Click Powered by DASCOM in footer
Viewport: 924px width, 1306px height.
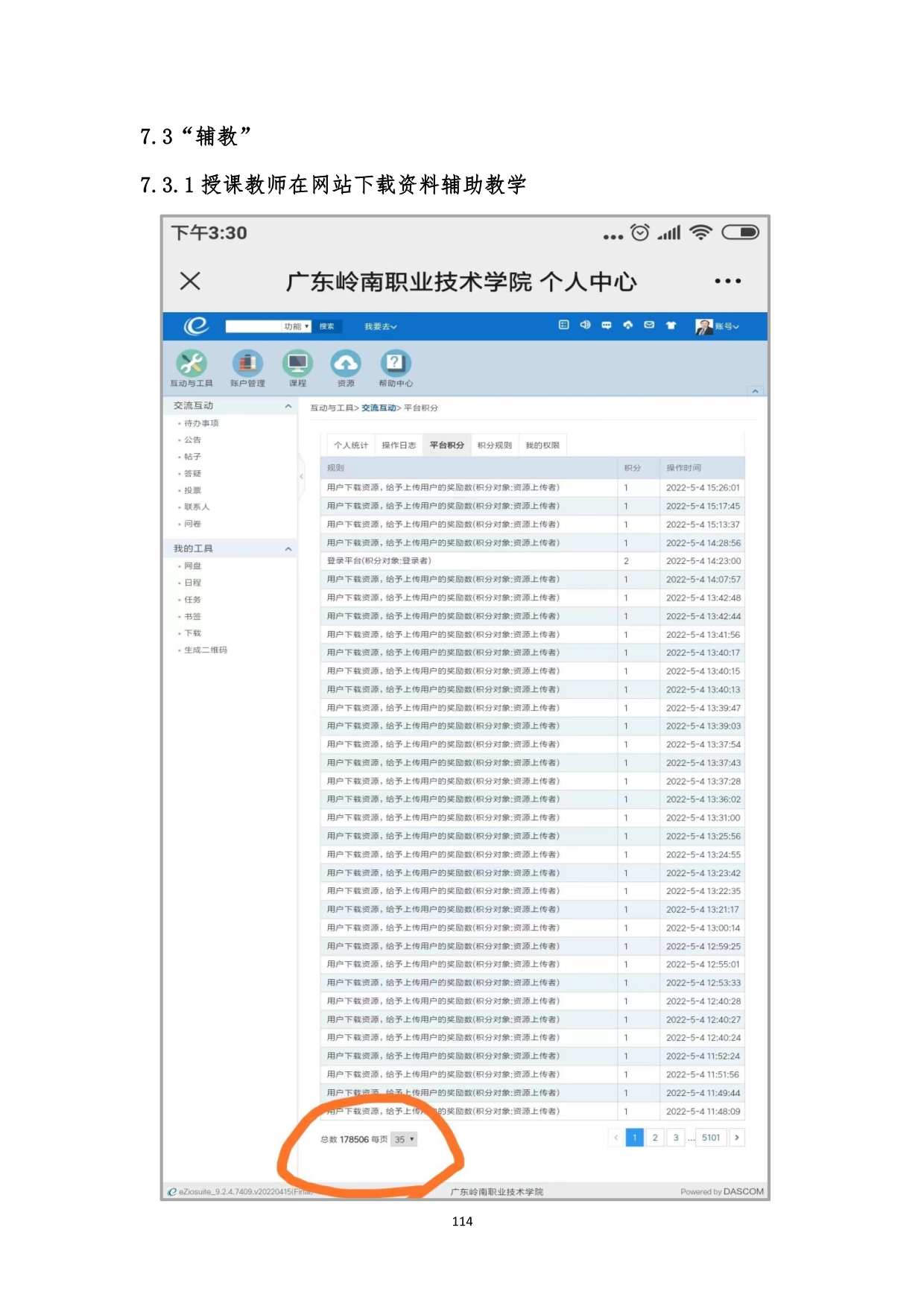(x=722, y=1191)
